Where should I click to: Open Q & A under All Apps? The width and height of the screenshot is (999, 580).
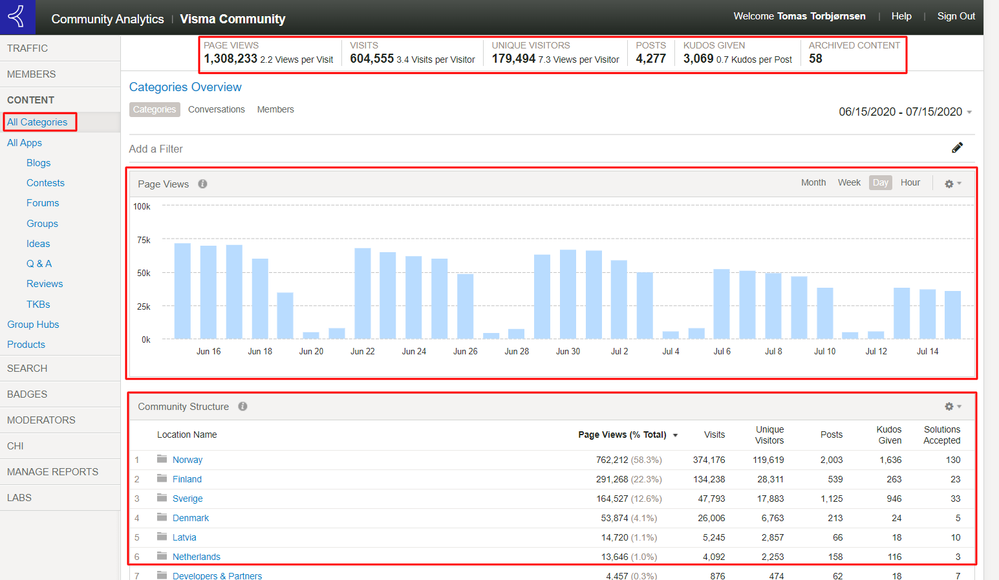point(39,264)
